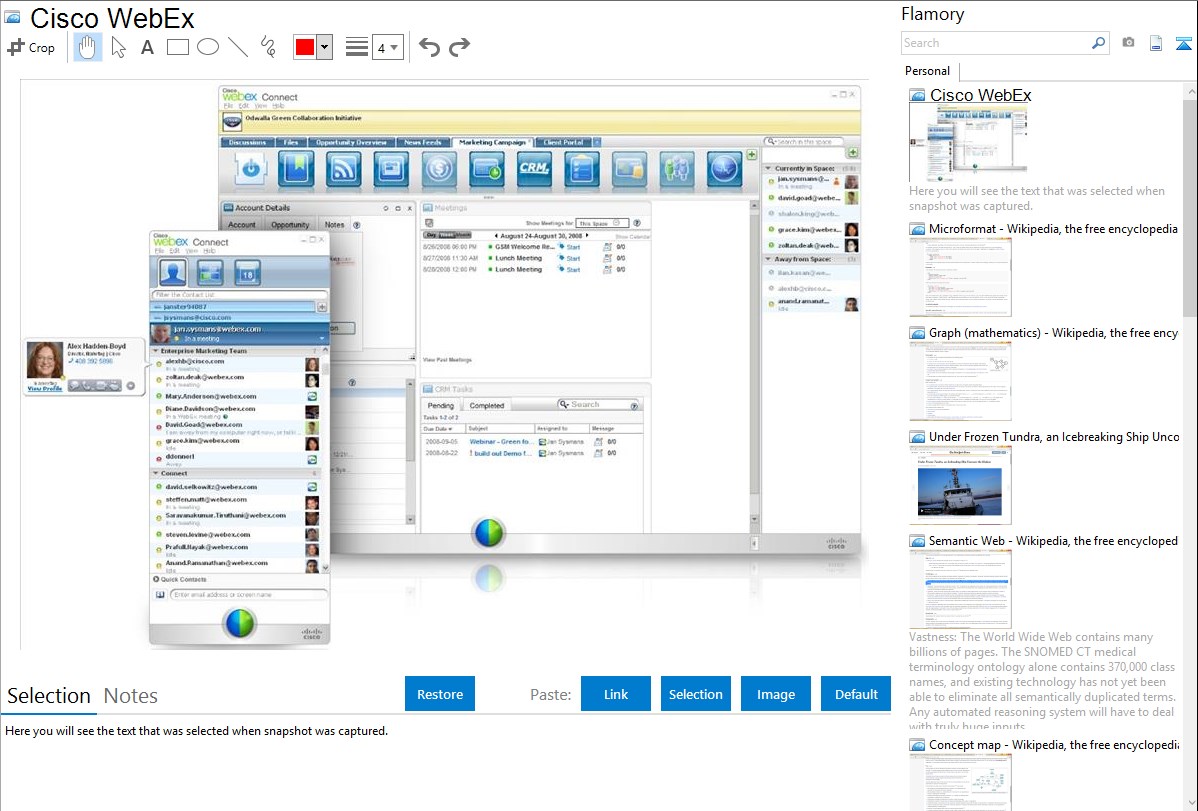Screen dimensions: 1198x811
Task: Select the straight line tool
Action: point(238,47)
